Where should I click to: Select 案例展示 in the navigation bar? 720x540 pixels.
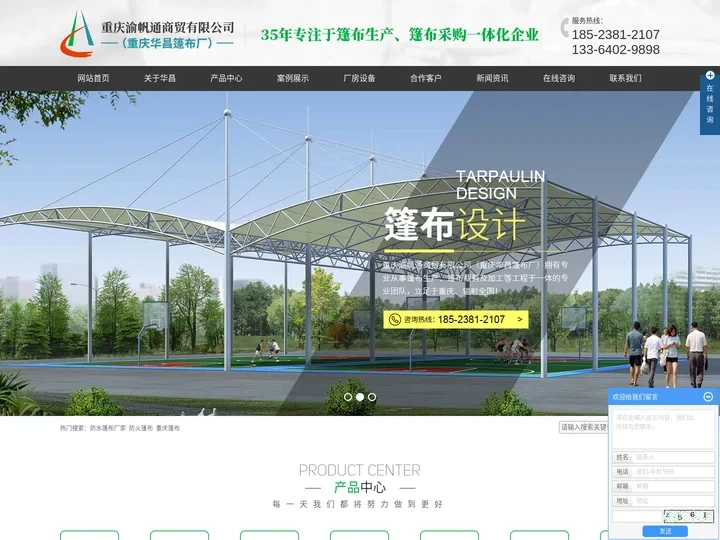point(293,78)
